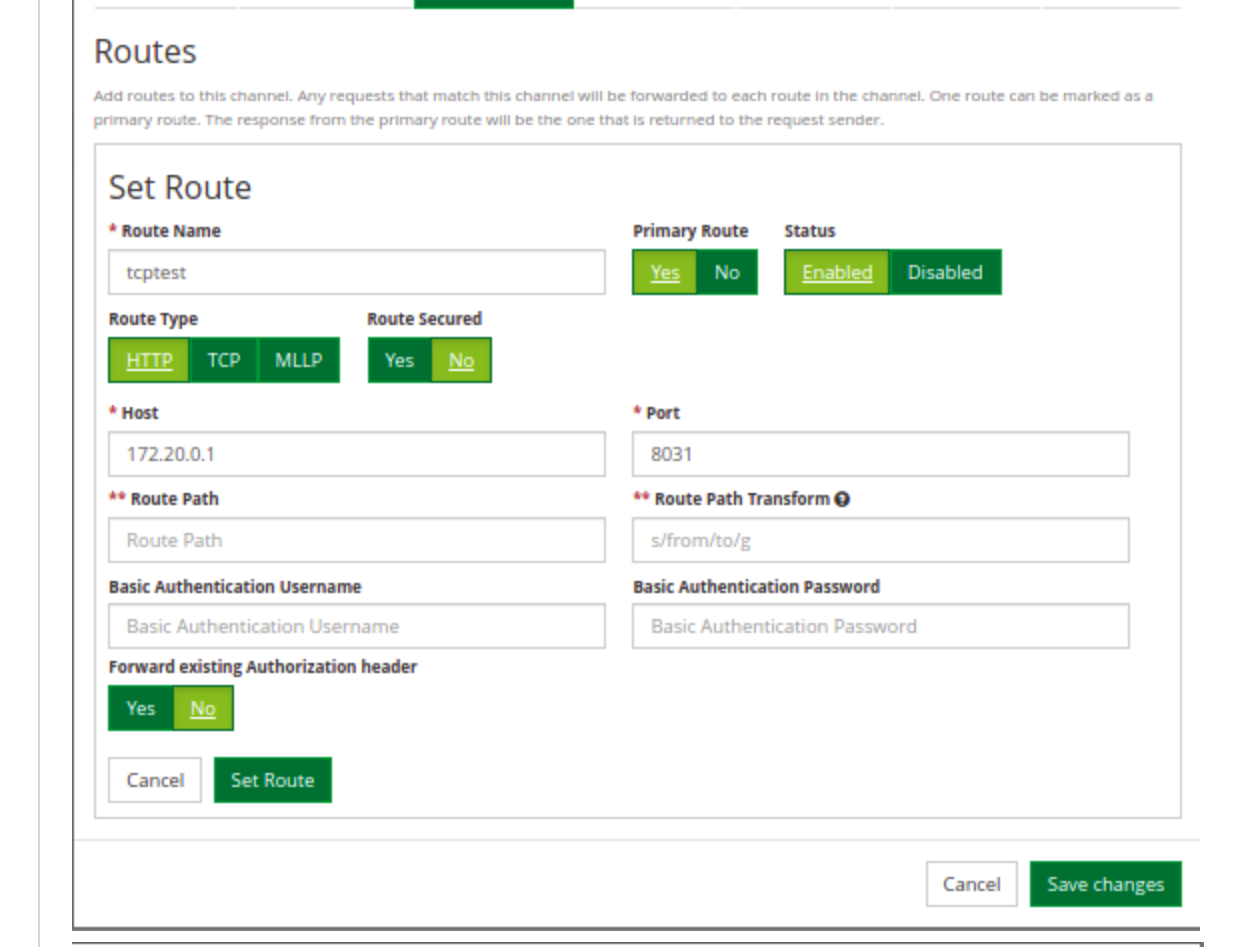
Task: Click the Route Path Transform input
Action: [881, 540]
